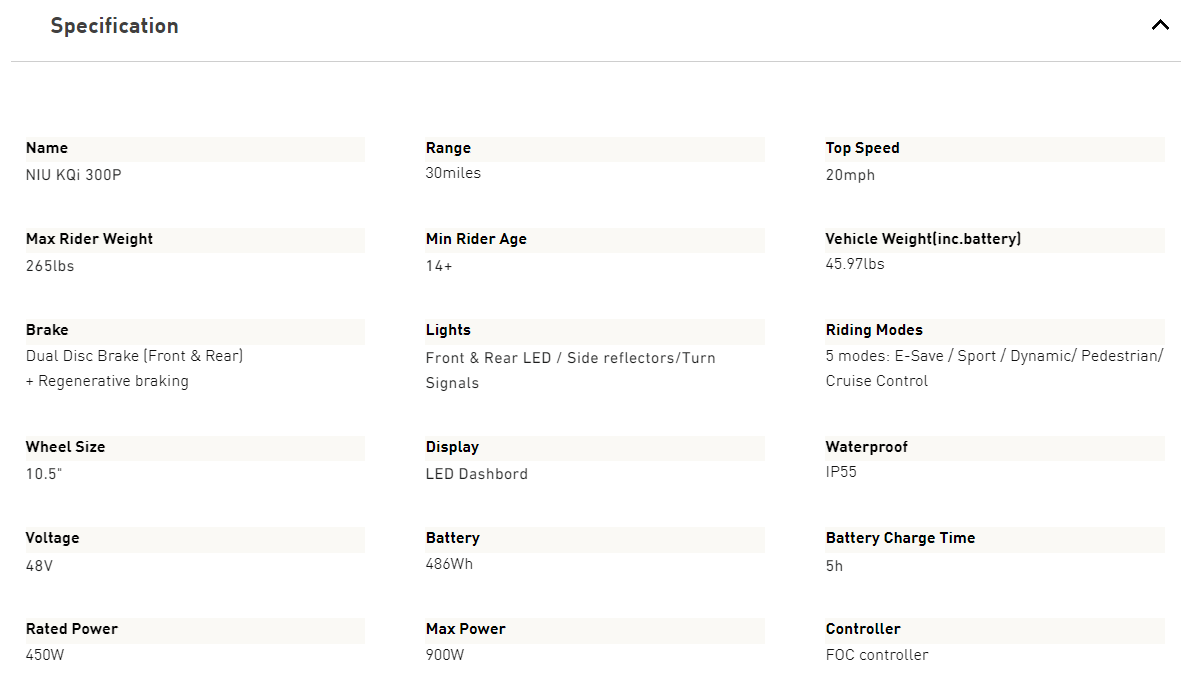The image size is (1199, 695).
Task: Click the Wheel Size label
Action: [66, 447]
